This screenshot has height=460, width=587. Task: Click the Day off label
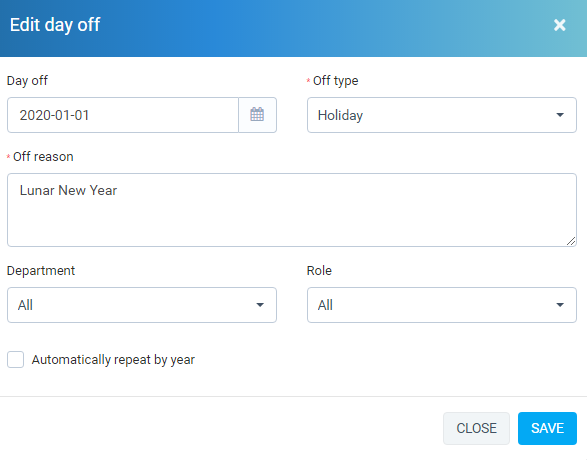(x=27, y=81)
